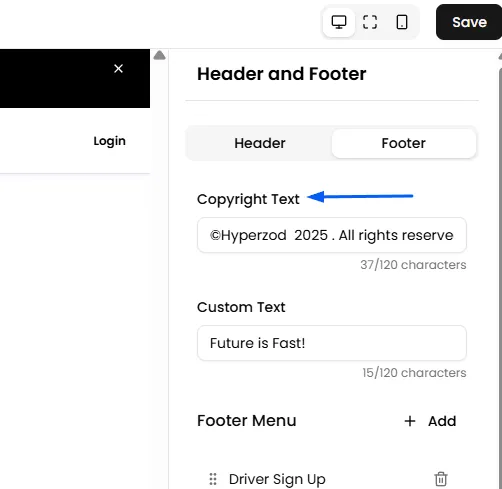502x489 pixels.
Task: Click the Copyright Text label
Action: [x=248, y=199]
